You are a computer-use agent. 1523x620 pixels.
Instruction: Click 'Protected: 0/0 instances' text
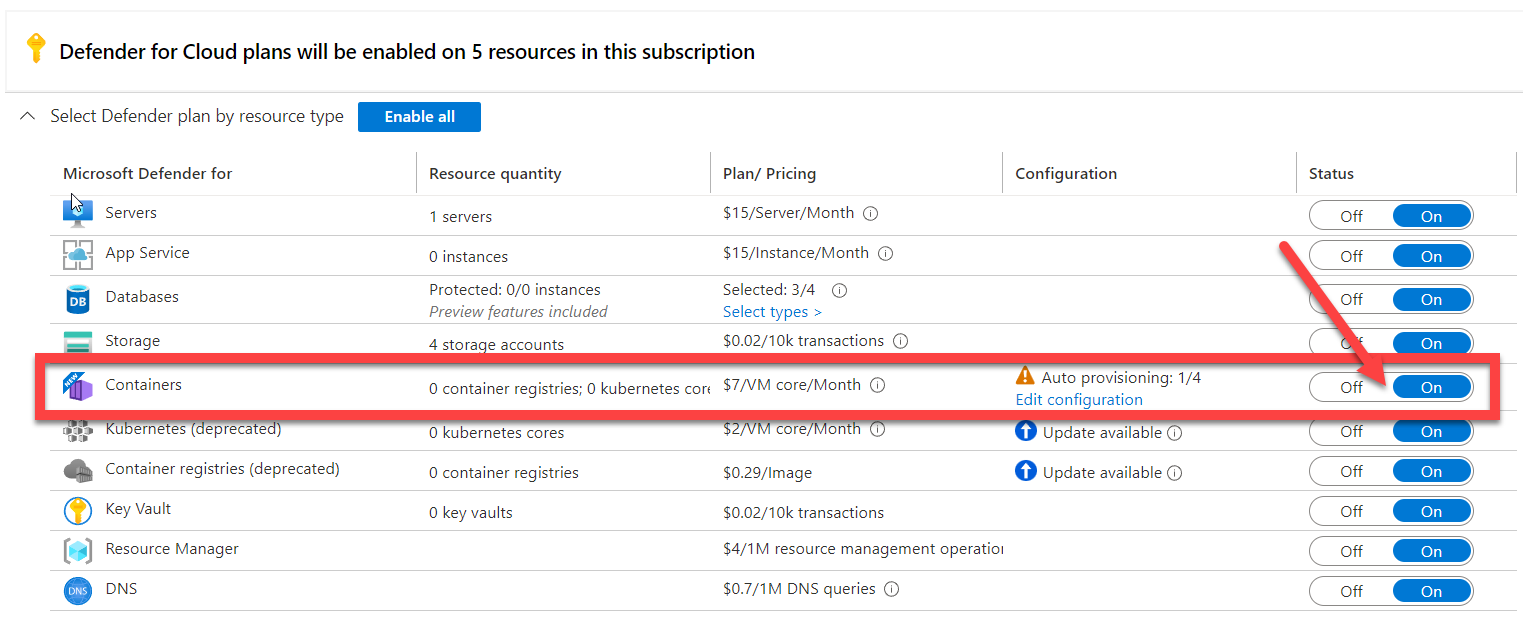515,290
